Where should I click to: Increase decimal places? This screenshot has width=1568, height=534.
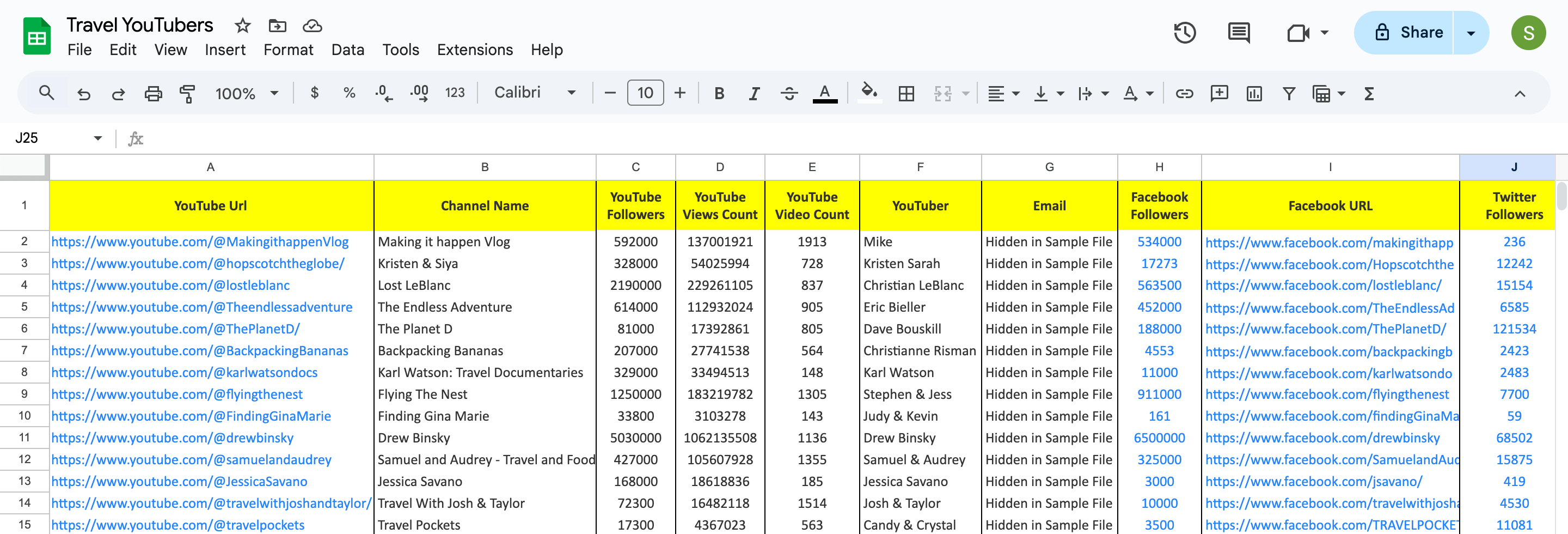(419, 93)
